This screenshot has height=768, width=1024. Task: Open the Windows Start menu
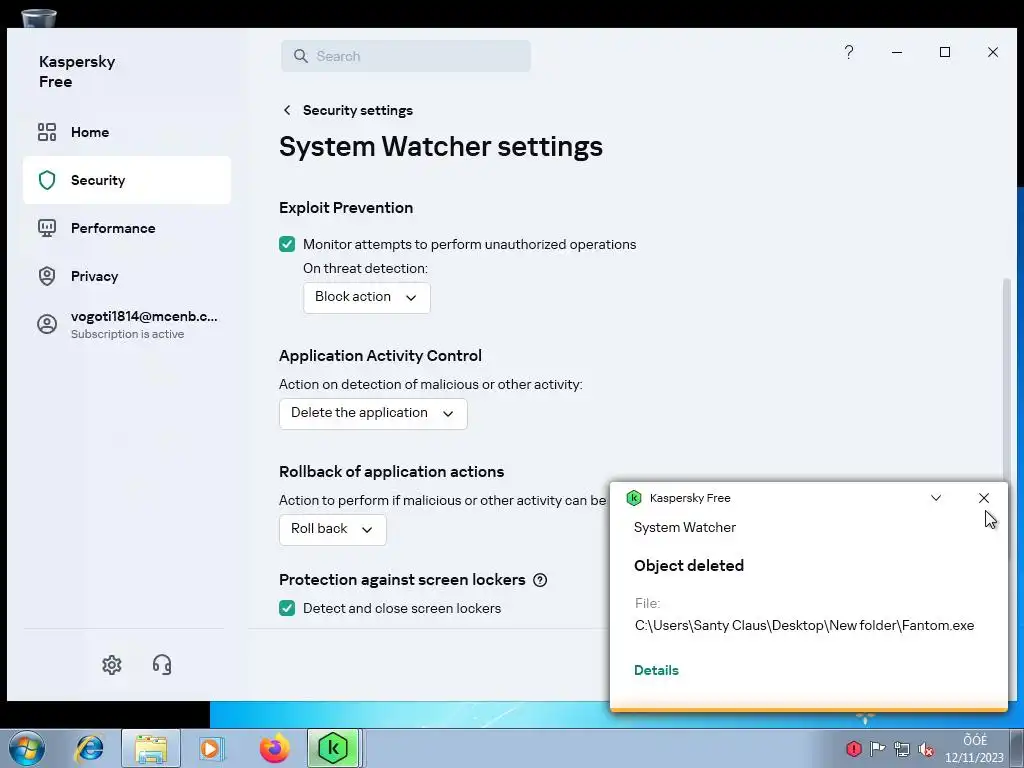[x=27, y=748]
